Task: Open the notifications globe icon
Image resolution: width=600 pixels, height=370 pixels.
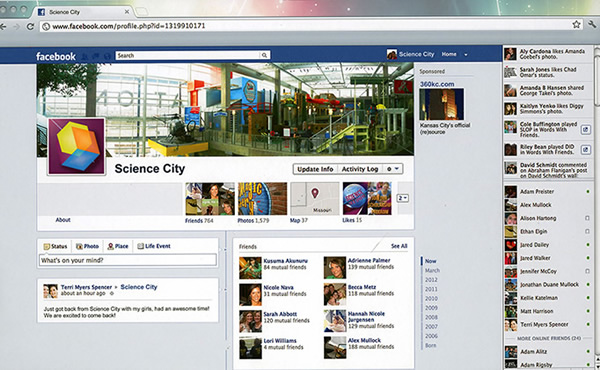Action: click(x=108, y=56)
